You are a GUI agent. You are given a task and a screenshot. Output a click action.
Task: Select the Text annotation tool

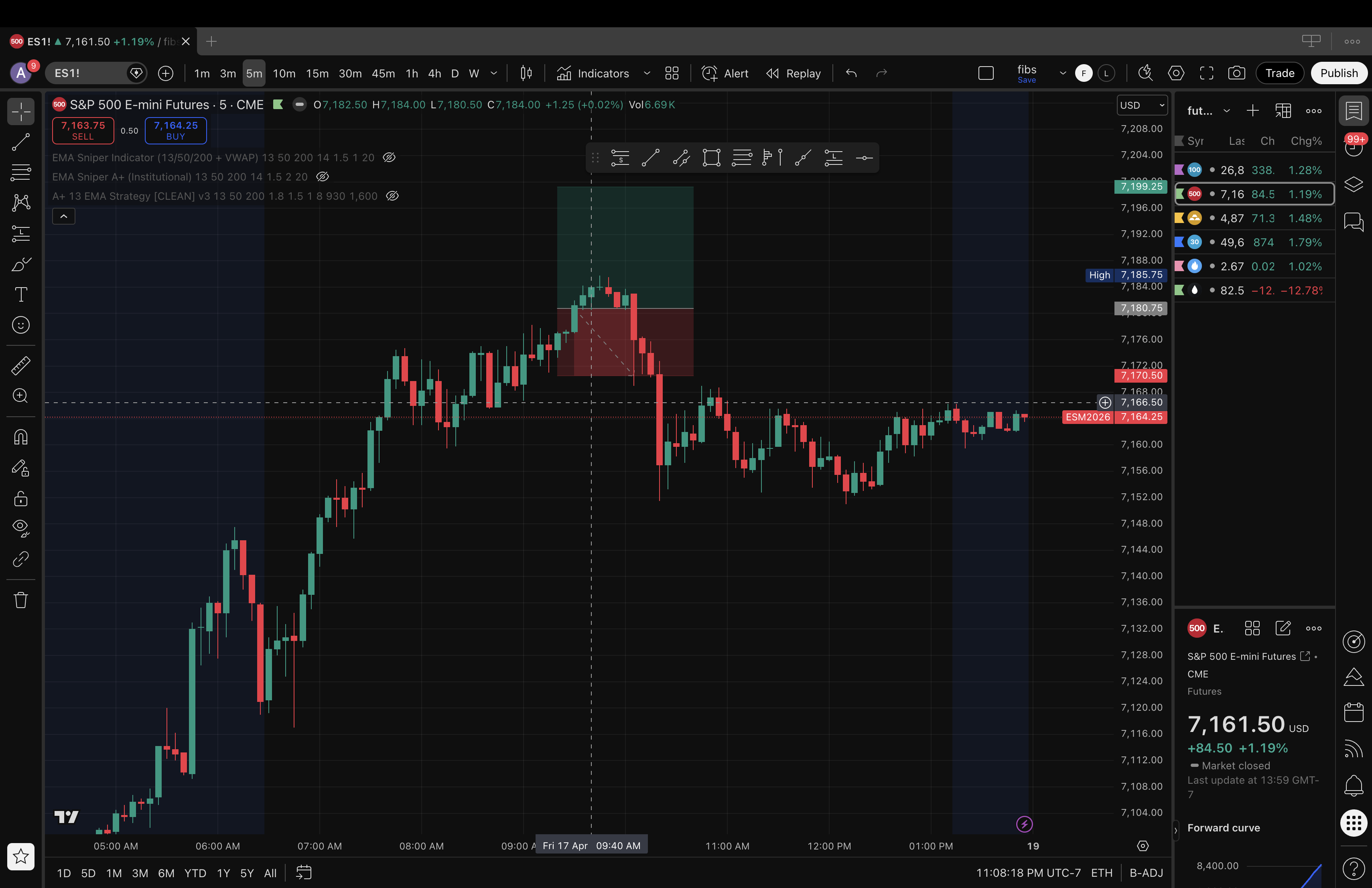click(x=21, y=294)
